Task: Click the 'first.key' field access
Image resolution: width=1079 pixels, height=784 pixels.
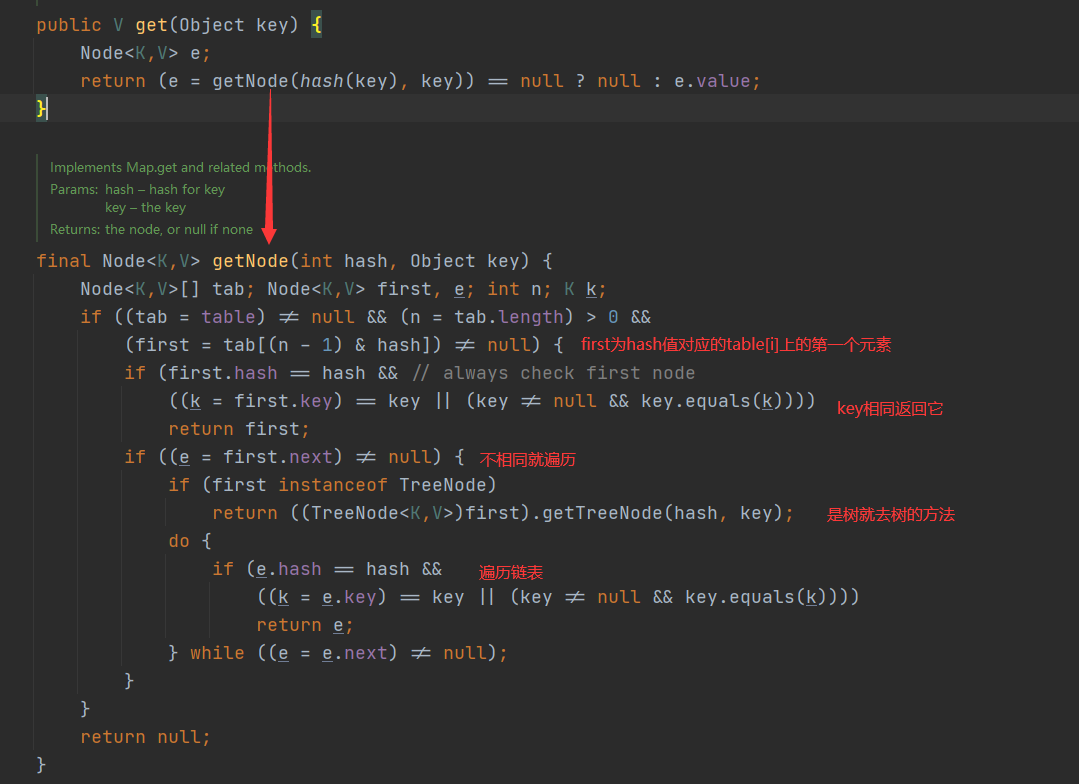Action: [x=284, y=401]
